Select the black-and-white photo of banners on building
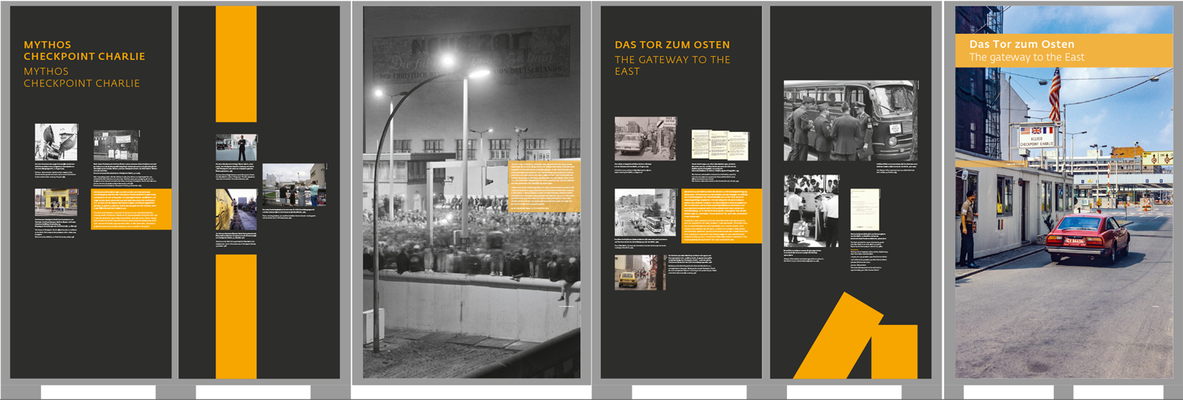Image resolution: width=1183 pixels, height=400 pixels. point(115,145)
